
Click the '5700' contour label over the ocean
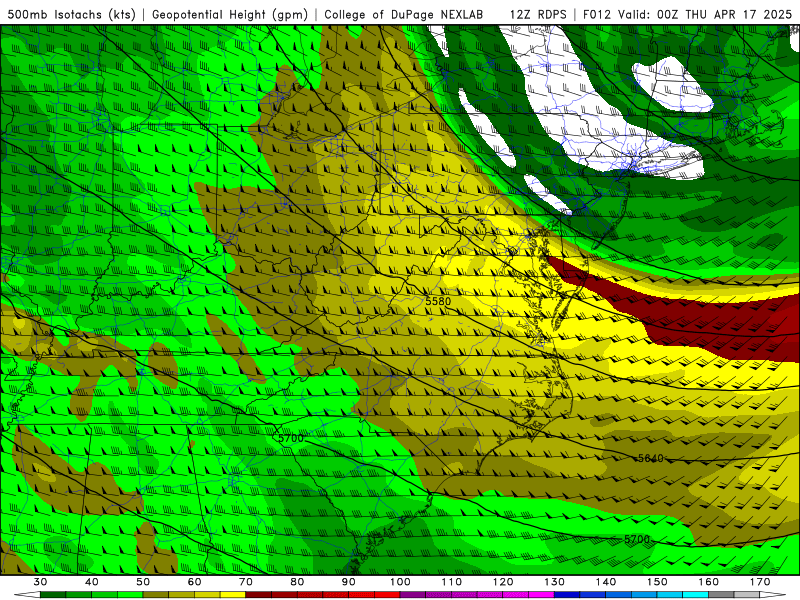click(x=637, y=539)
